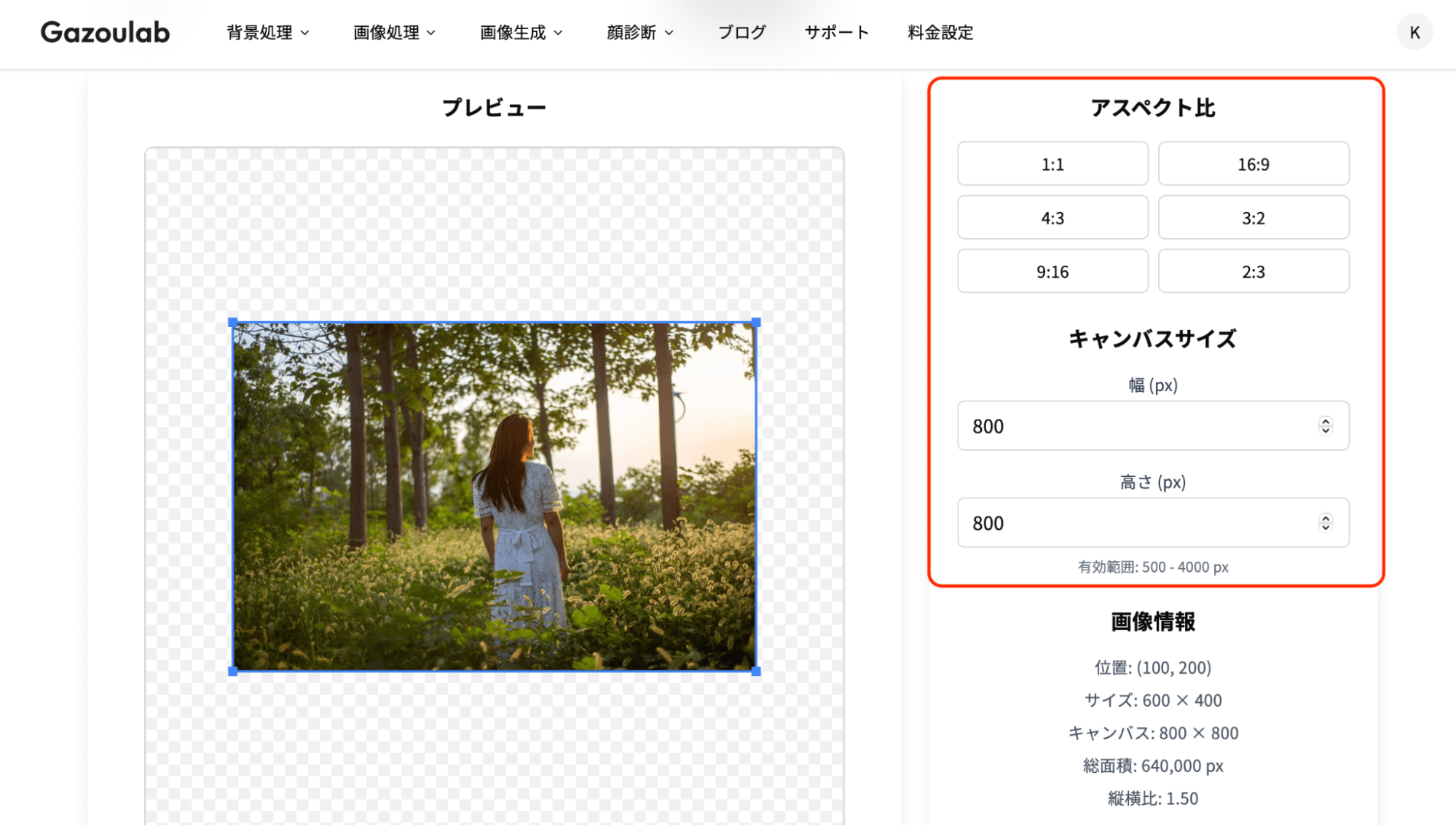Choose the 16:9 aspect ratio

click(1253, 164)
